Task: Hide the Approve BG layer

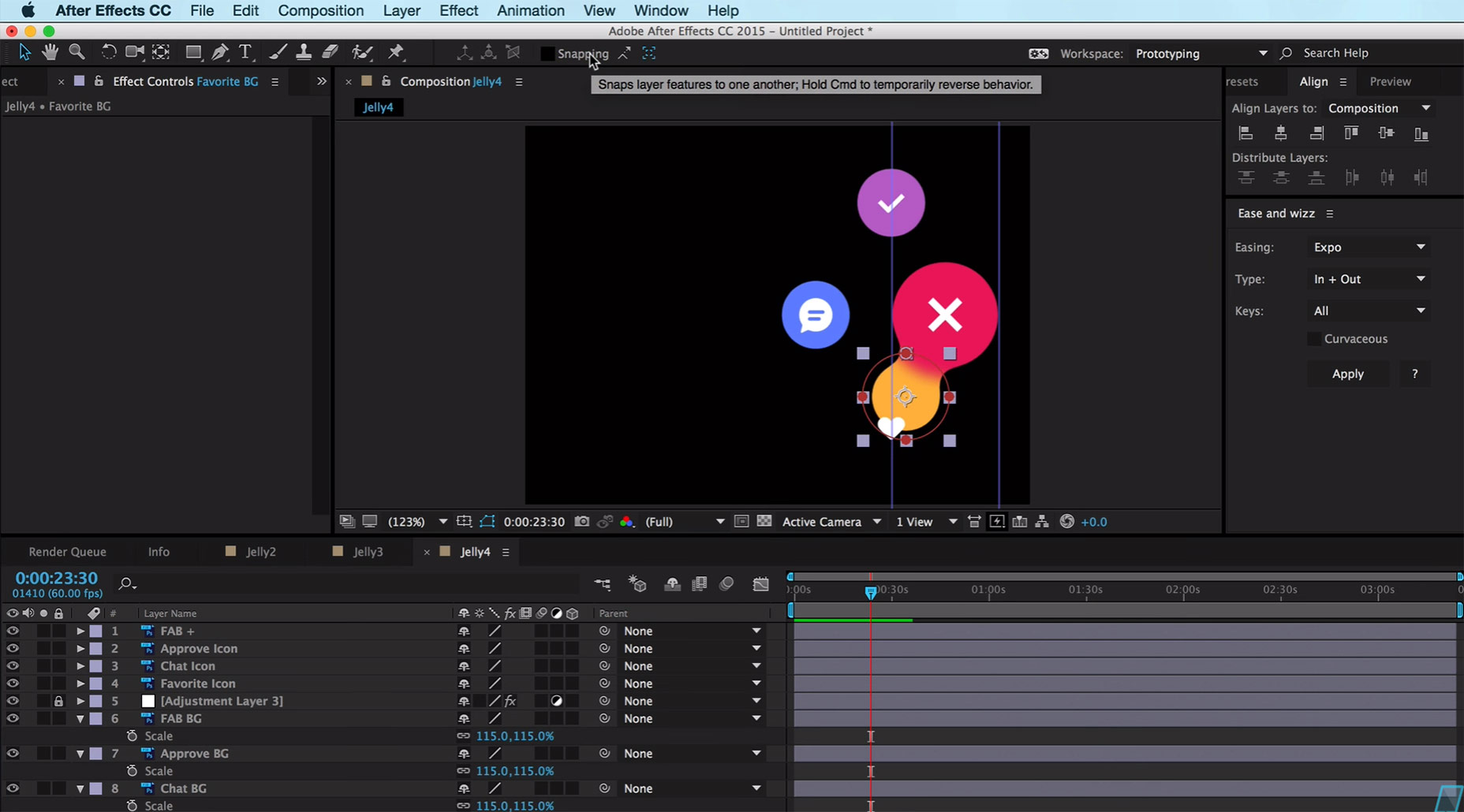Action: coord(13,753)
